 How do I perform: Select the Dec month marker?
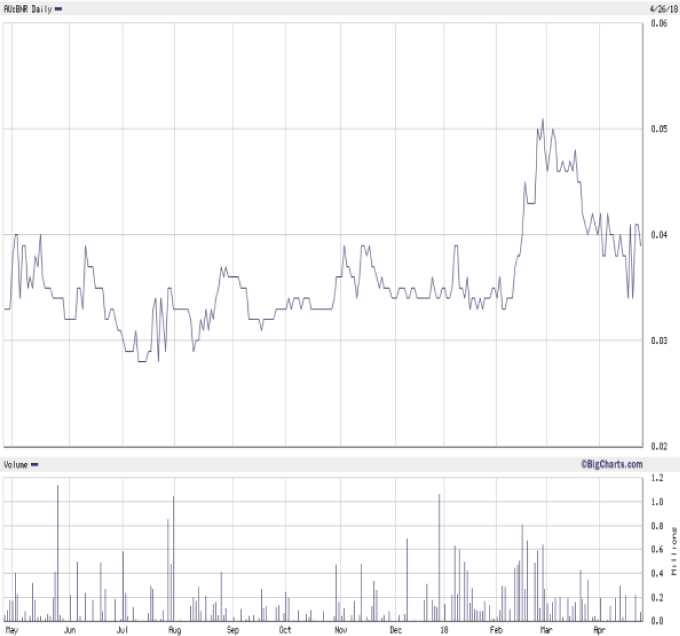[x=396, y=630]
